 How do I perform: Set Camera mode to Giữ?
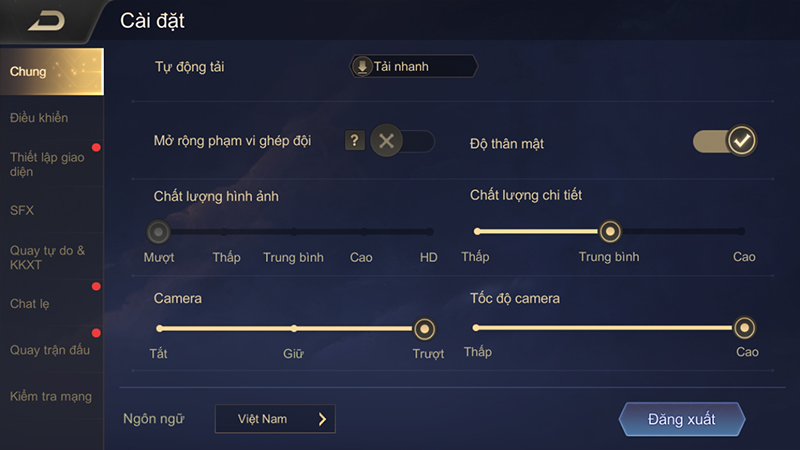coord(293,328)
